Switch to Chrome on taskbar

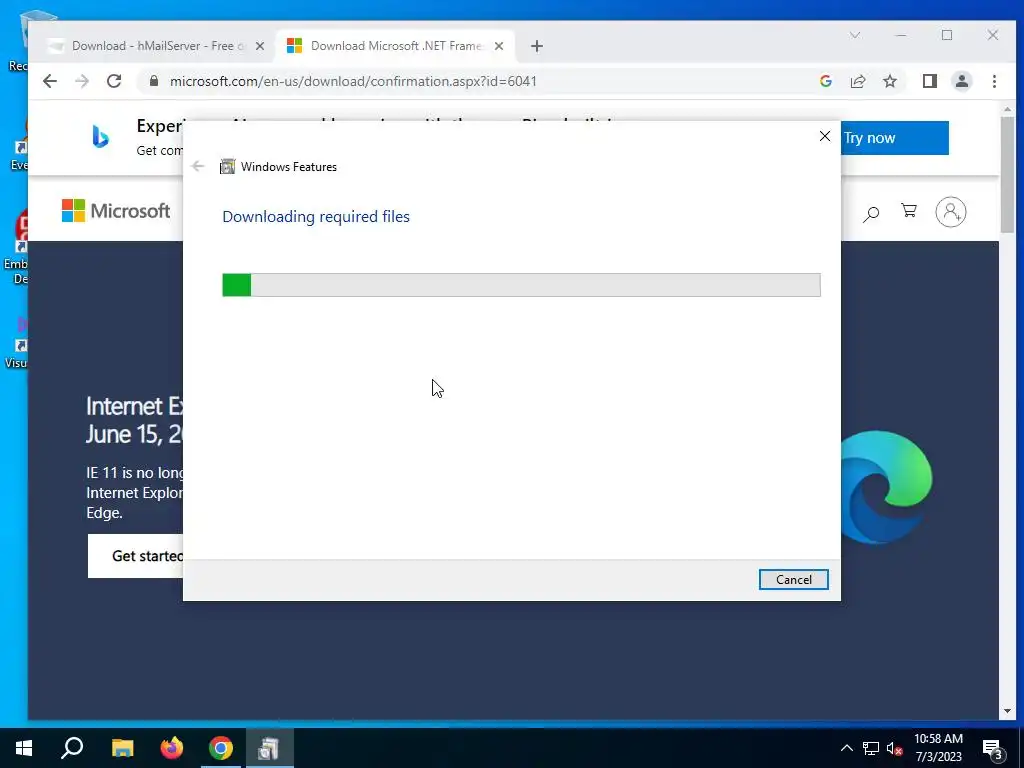pyautogui.click(x=221, y=748)
